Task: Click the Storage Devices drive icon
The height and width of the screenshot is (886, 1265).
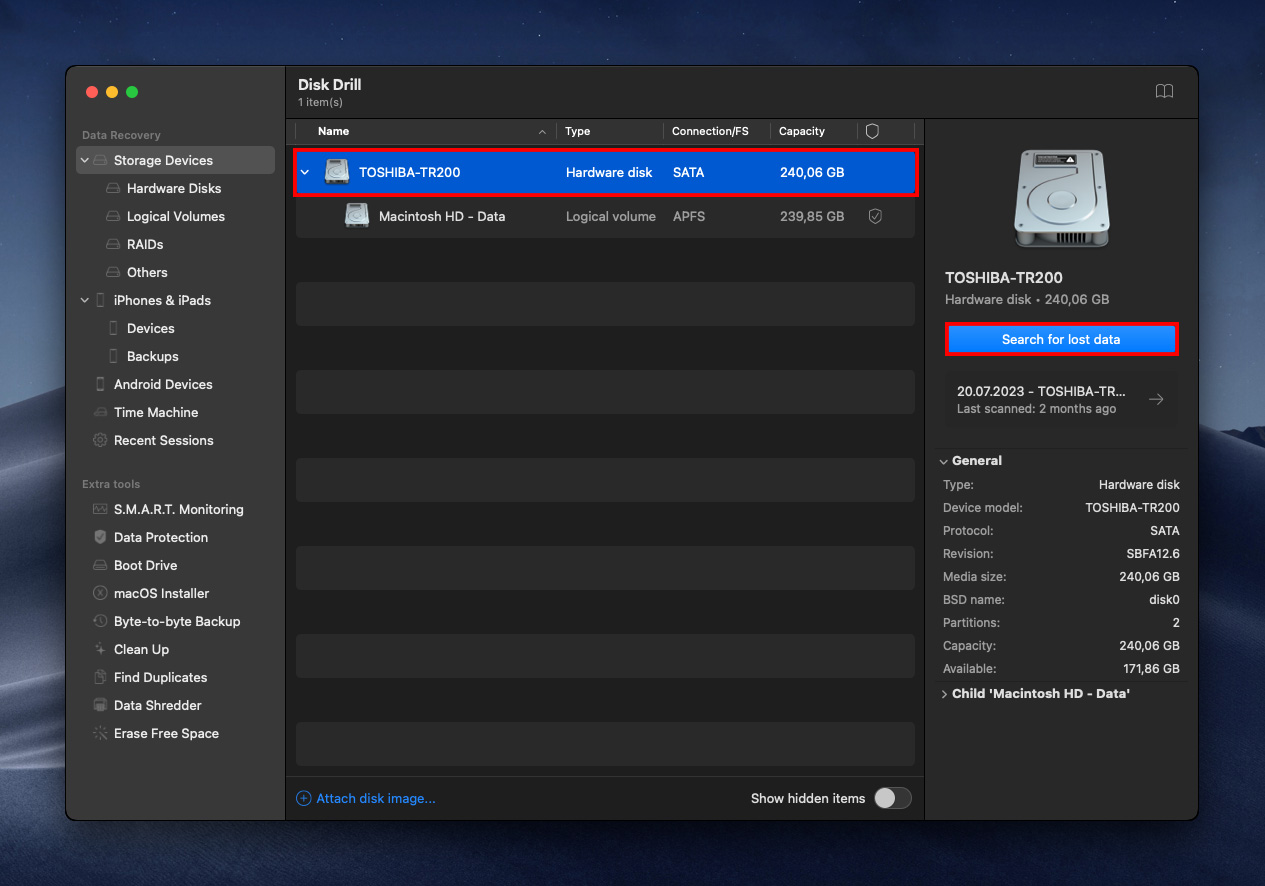Action: click(x=100, y=160)
